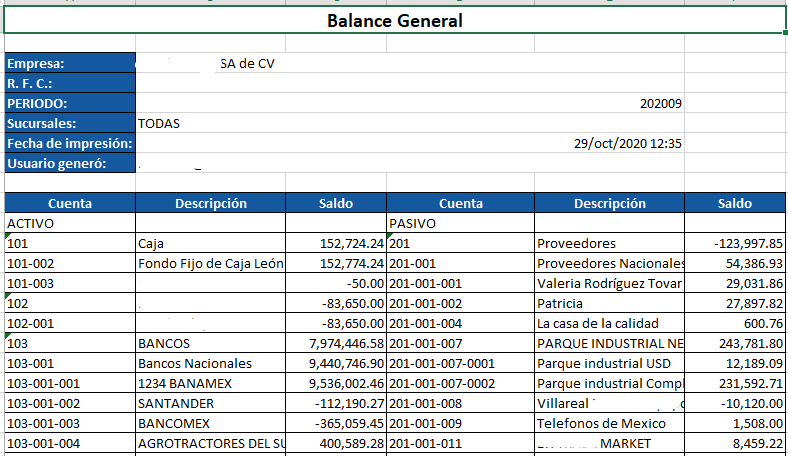Select the Empresa label cell
This screenshot has height=456, width=788.
tap(70, 63)
